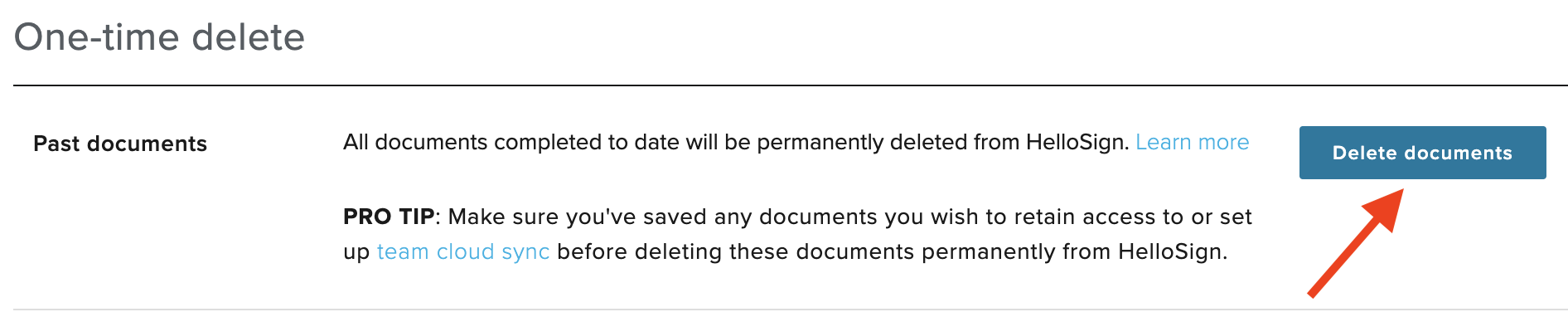
Task: Click HelloSign in the first description sentence
Action: tap(1077, 143)
